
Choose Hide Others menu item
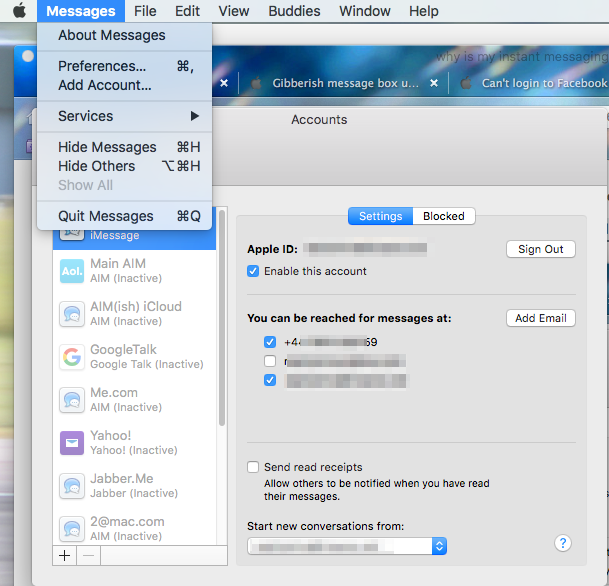[x=125, y=166]
